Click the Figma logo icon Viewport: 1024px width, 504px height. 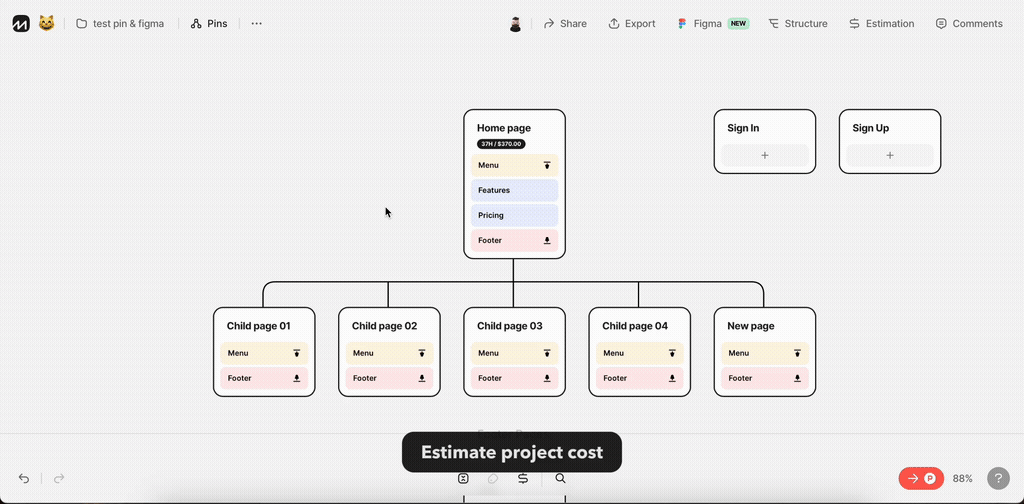682,24
